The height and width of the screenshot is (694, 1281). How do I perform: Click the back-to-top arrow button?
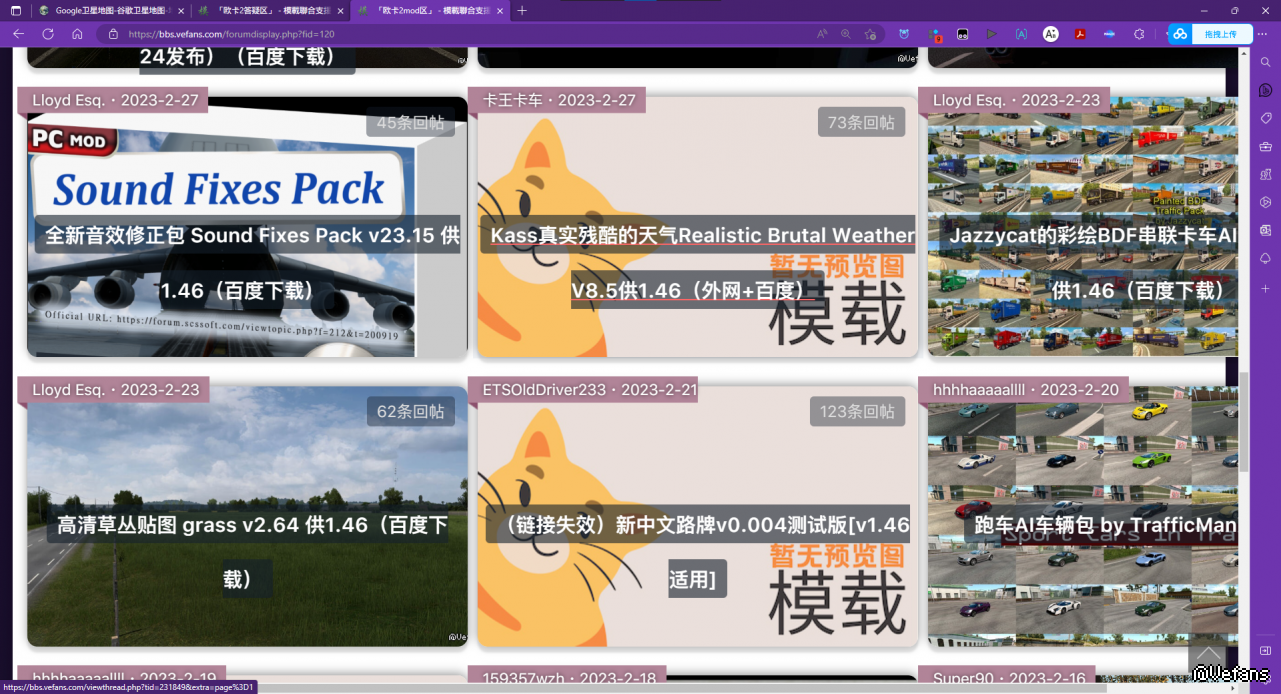click(1206, 655)
